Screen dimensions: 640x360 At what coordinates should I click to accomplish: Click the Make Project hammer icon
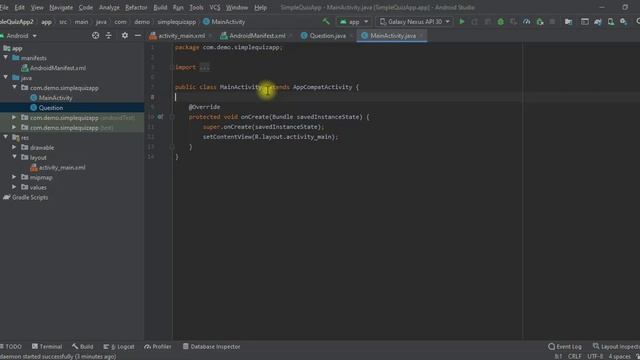(x=326, y=22)
